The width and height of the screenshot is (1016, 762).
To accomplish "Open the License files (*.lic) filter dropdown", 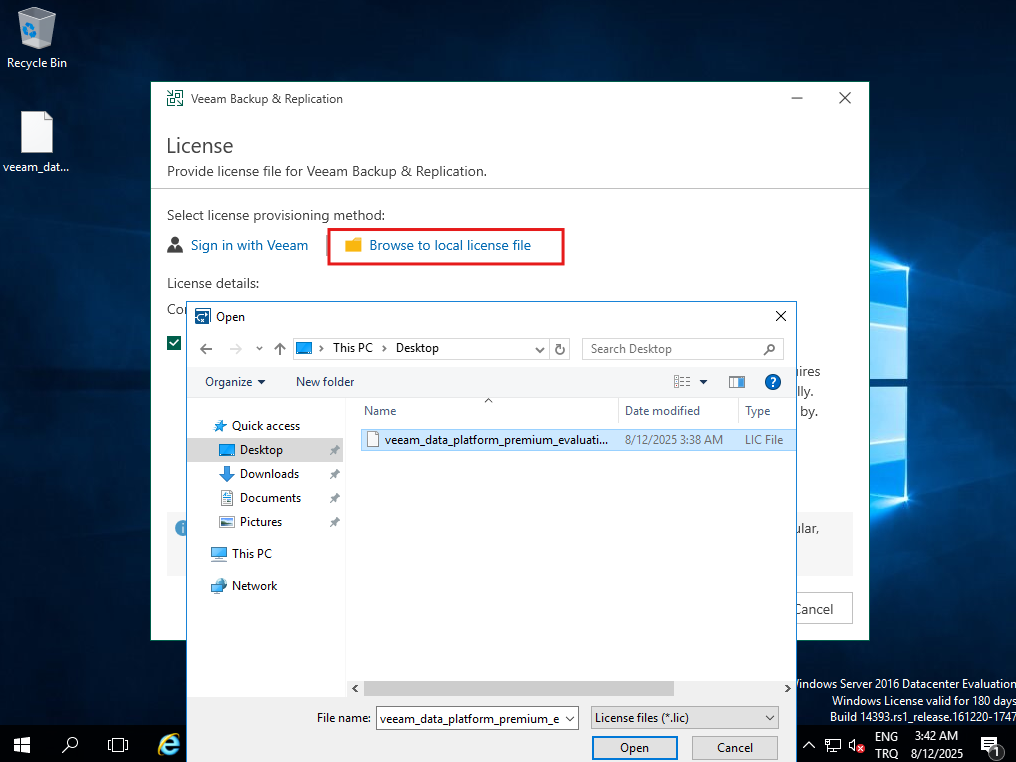I will click(x=685, y=718).
